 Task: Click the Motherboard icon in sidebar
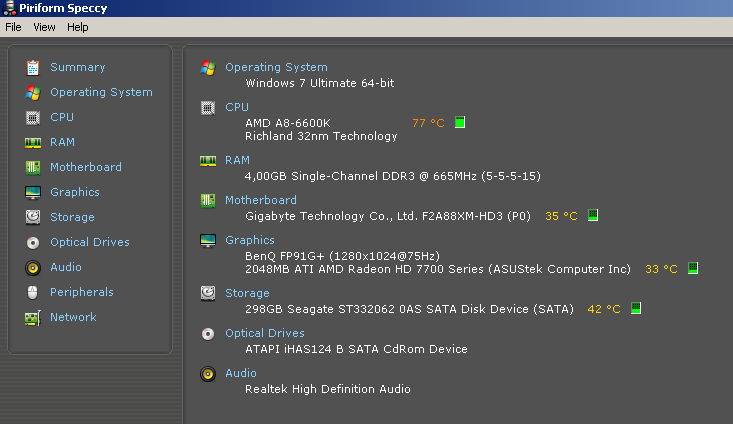(33, 167)
